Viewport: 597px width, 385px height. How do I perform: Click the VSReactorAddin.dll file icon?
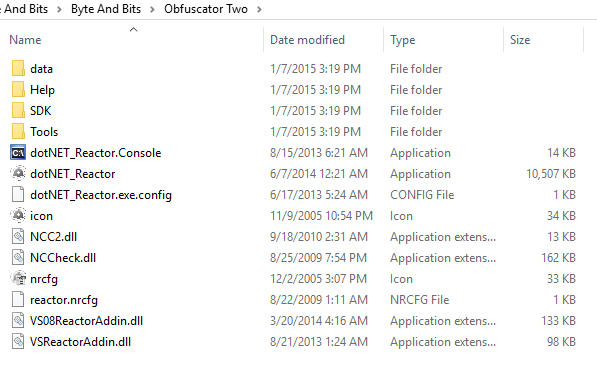pyautogui.click(x=18, y=342)
